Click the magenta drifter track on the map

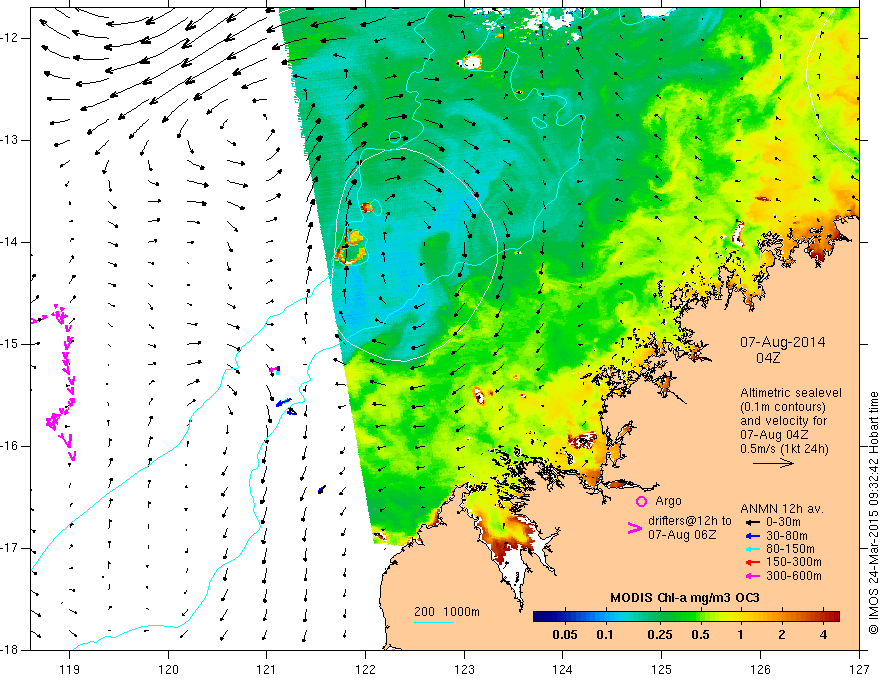pyautogui.click(x=62, y=382)
